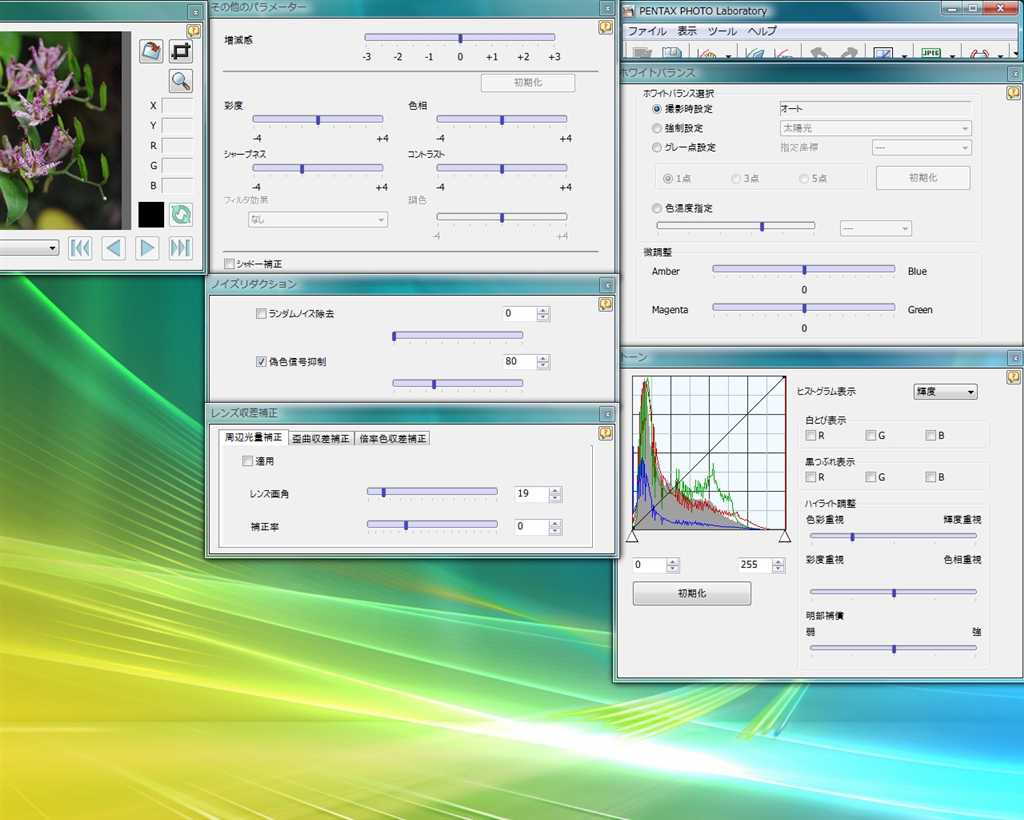The height and width of the screenshot is (820, 1024).
Task: Enable the R checkbox under 白とび表示
Action: (x=810, y=435)
